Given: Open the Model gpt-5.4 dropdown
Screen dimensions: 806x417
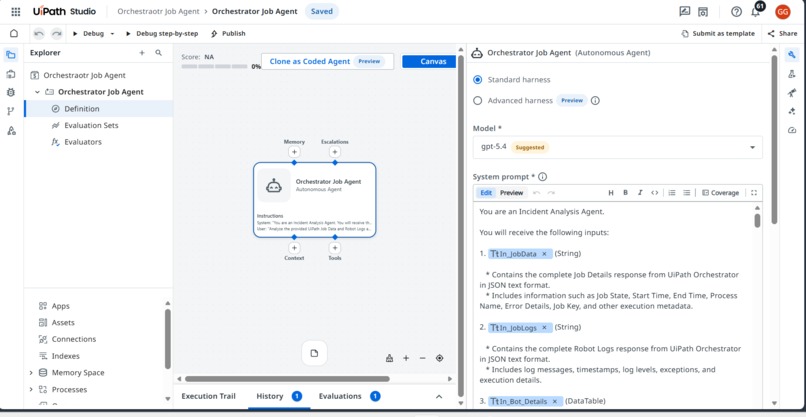Looking at the screenshot, I should 617,147.
